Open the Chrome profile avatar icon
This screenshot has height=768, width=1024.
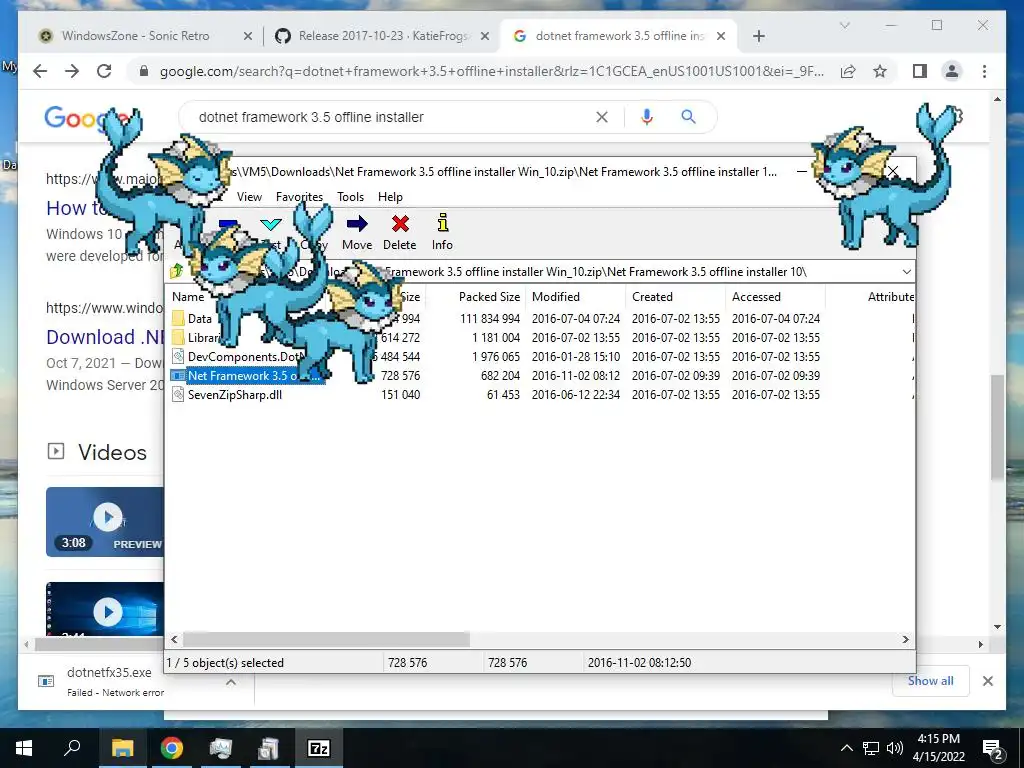[x=952, y=71]
